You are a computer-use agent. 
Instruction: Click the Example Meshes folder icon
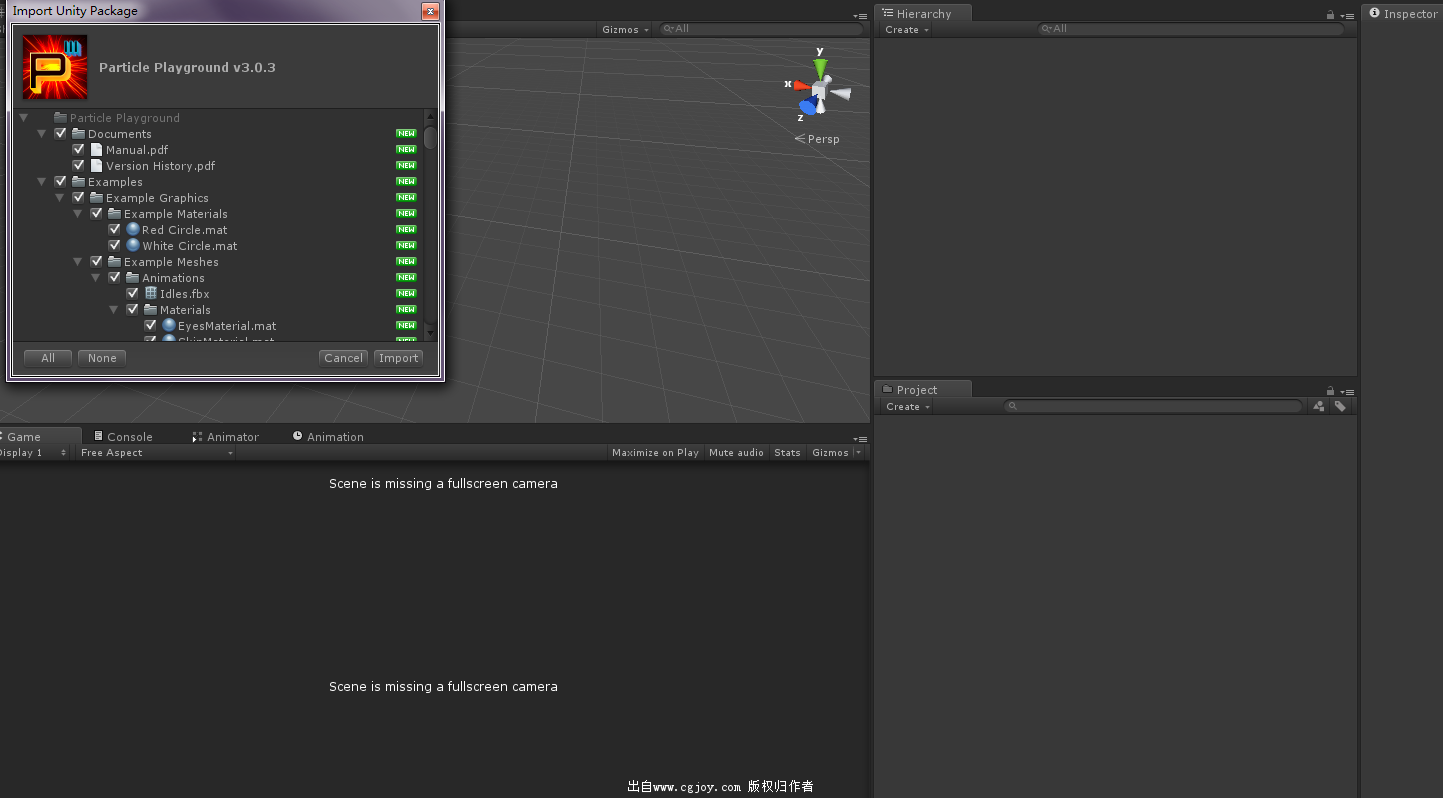pos(114,261)
